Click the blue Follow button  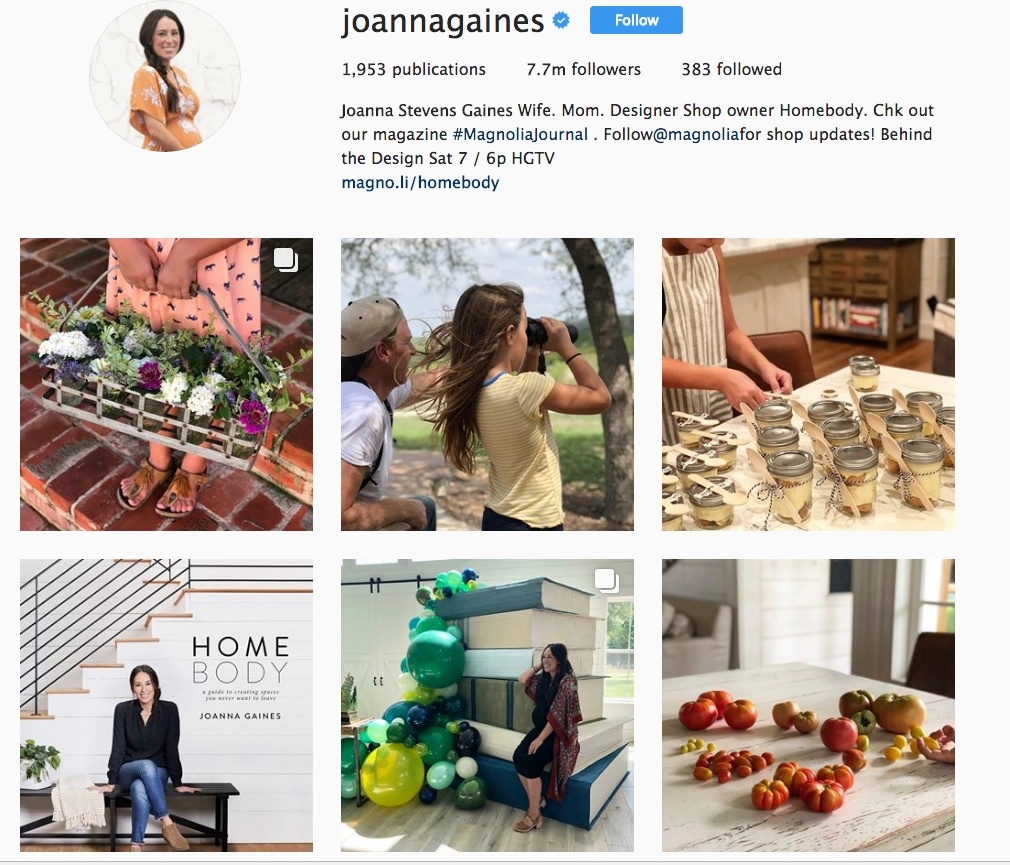coord(636,20)
